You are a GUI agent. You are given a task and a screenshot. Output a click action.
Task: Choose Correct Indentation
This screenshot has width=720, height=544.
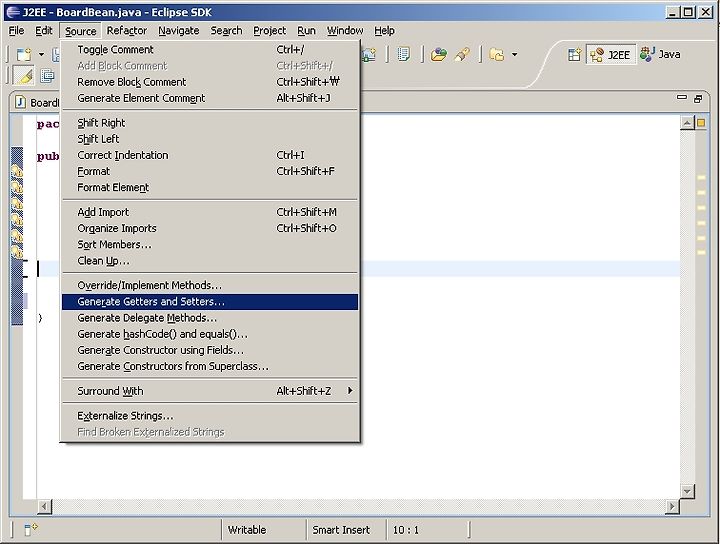[210, 155]
